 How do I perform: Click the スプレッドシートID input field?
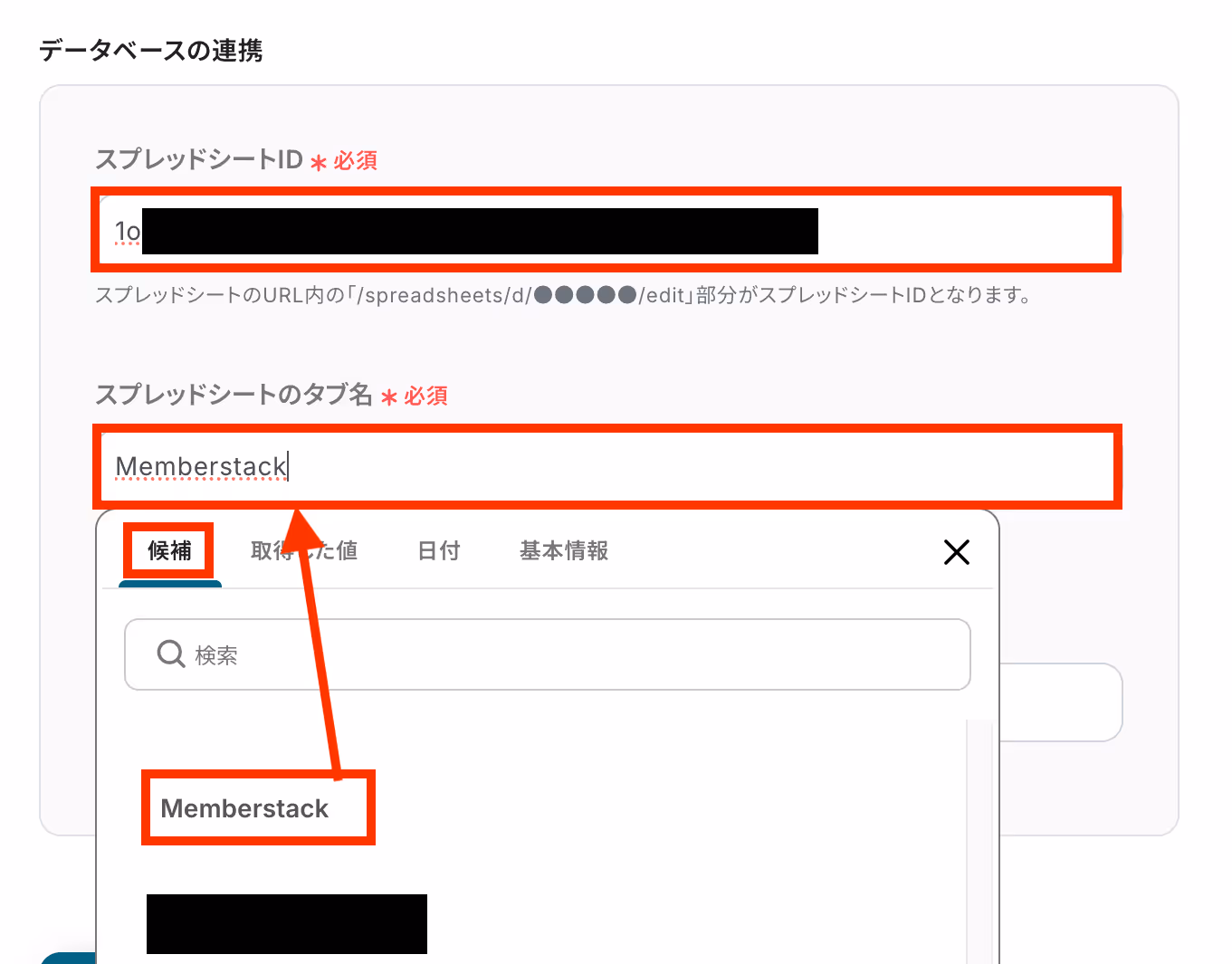(x=606, y=230)
